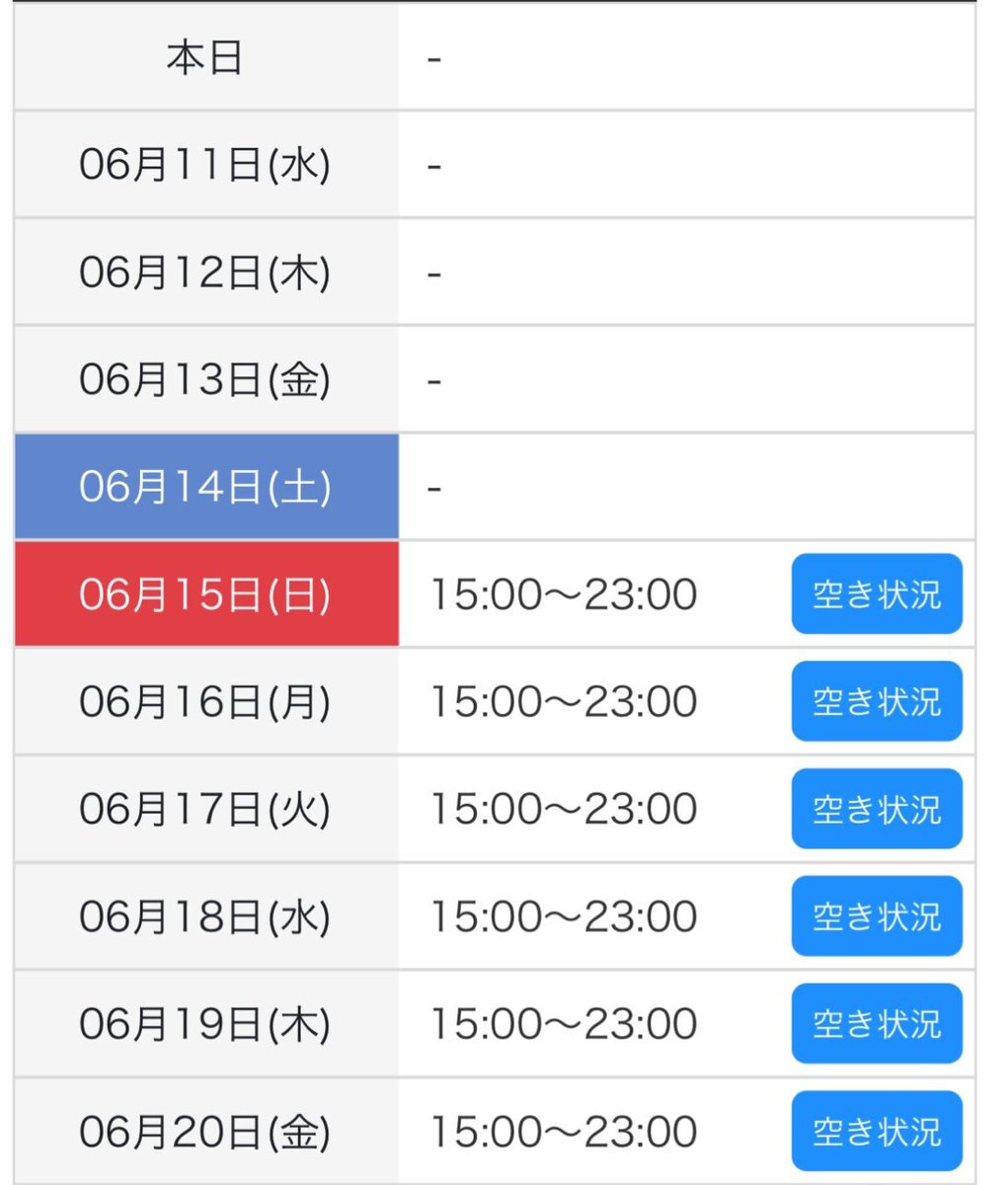Check 空き状況 availability for 06月18日(水)
Viewport: 1008px width, 1185px height.
(877, 916)
